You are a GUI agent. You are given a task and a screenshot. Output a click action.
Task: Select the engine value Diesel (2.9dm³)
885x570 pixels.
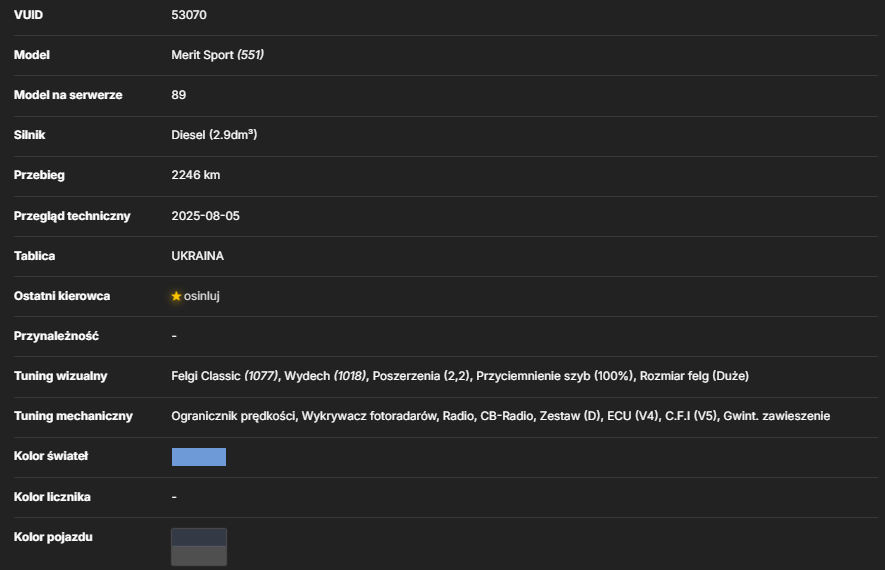(x=214, y=135)
